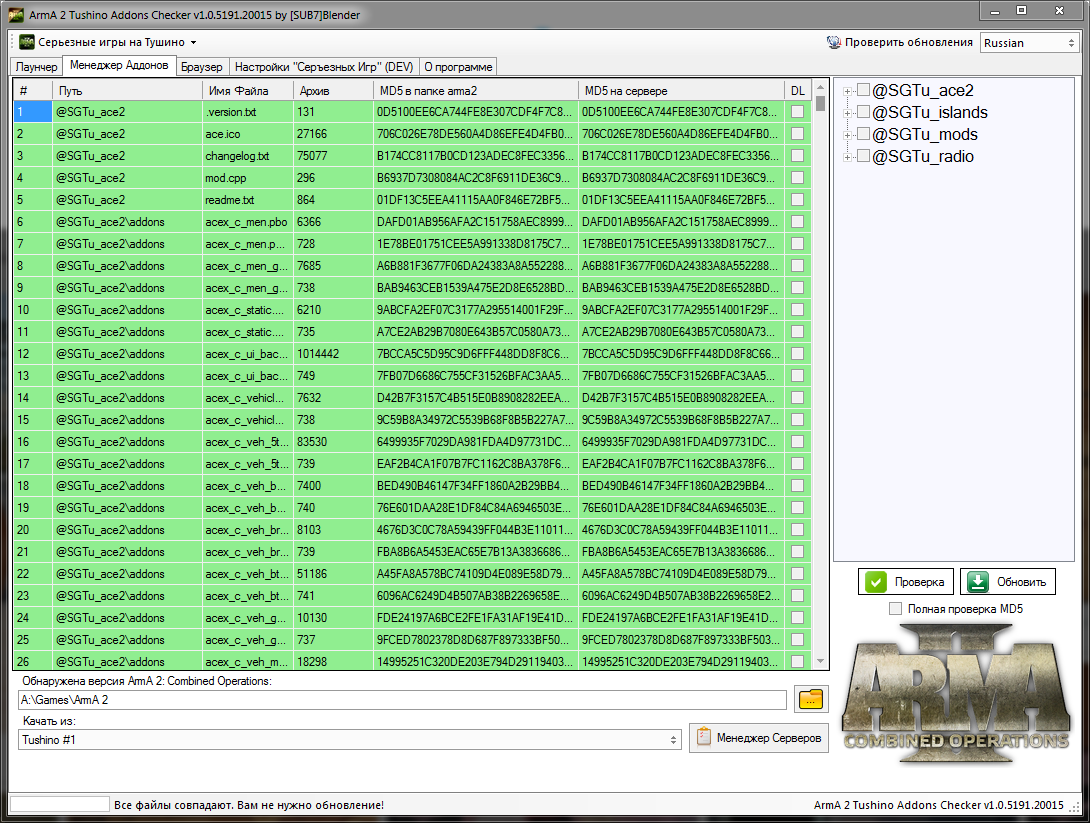Click the table scrollbar up arrow
Viewport: 1090px width, 823px height.
coord(820,88)
